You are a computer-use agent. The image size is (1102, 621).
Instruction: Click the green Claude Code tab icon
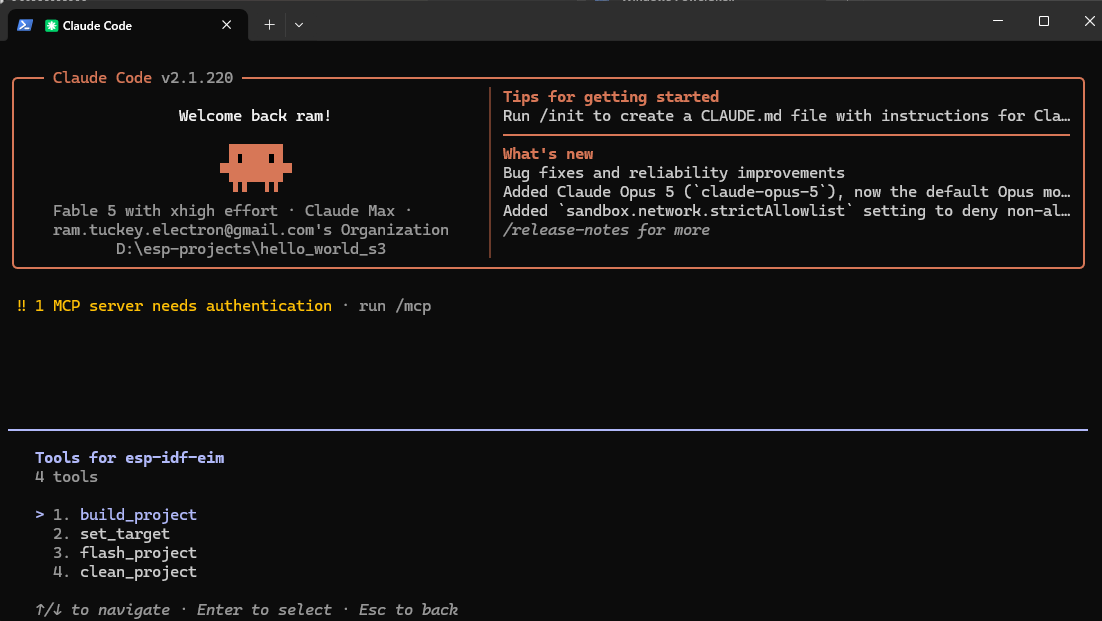click(x=51, y=25)
